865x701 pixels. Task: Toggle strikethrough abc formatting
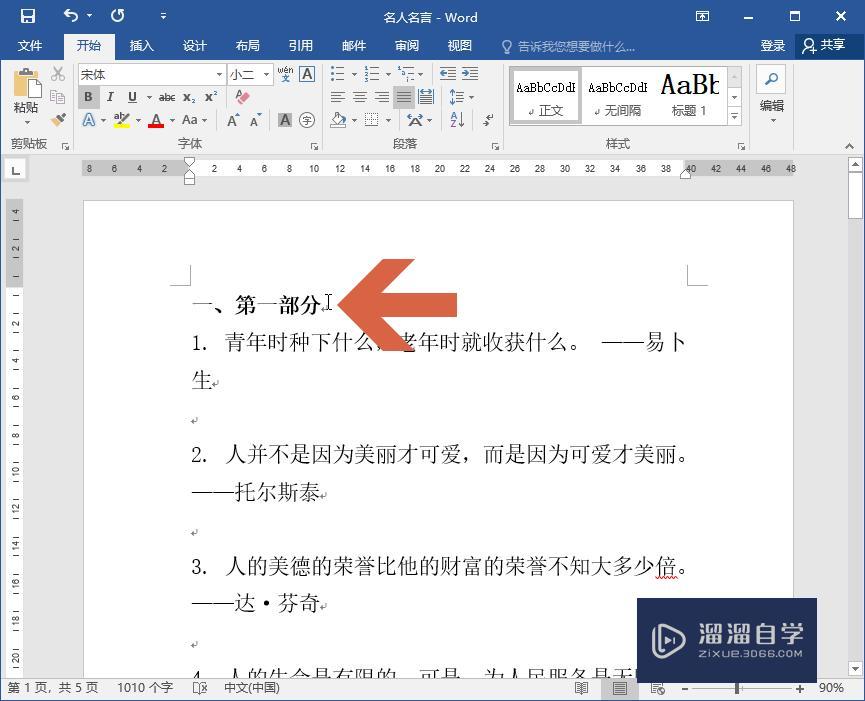click(167, 98)
